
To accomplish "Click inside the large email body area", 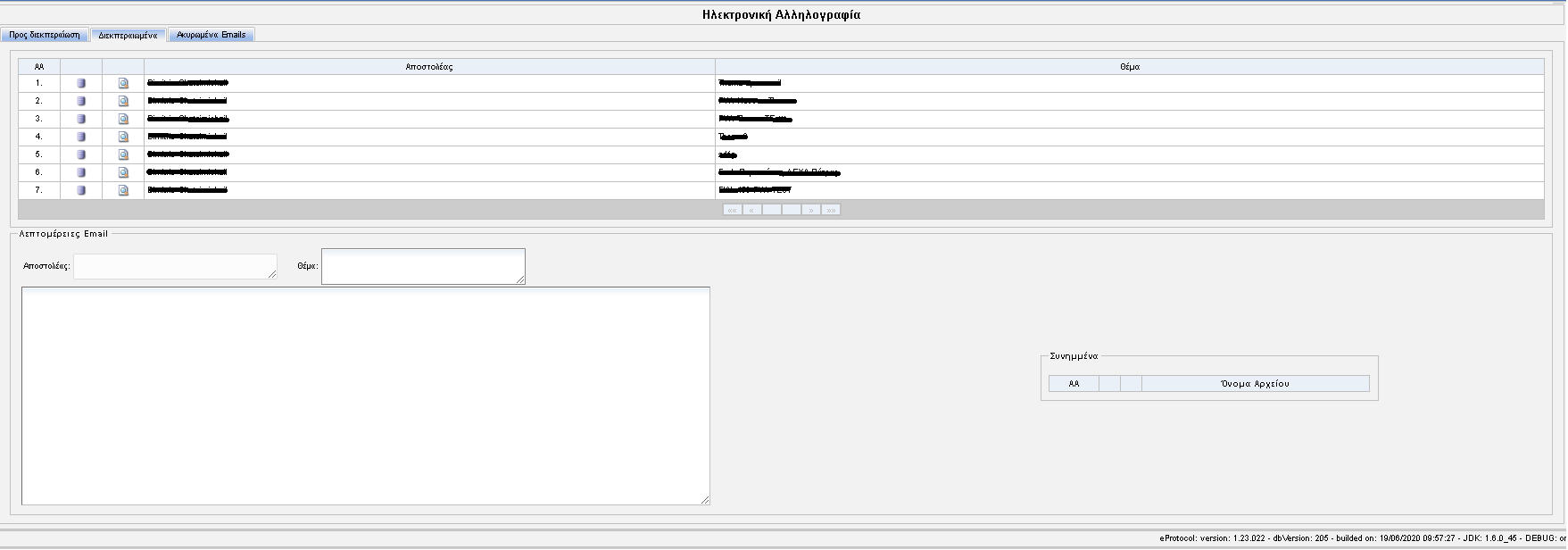I will pyautogui.click(x=366, y=396).
